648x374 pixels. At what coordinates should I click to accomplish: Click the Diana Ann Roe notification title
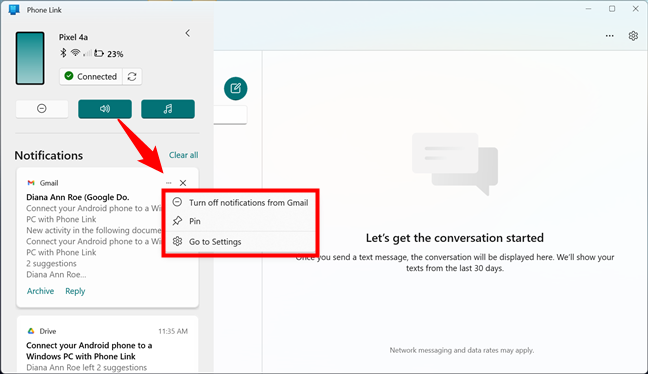coord(78,197)
